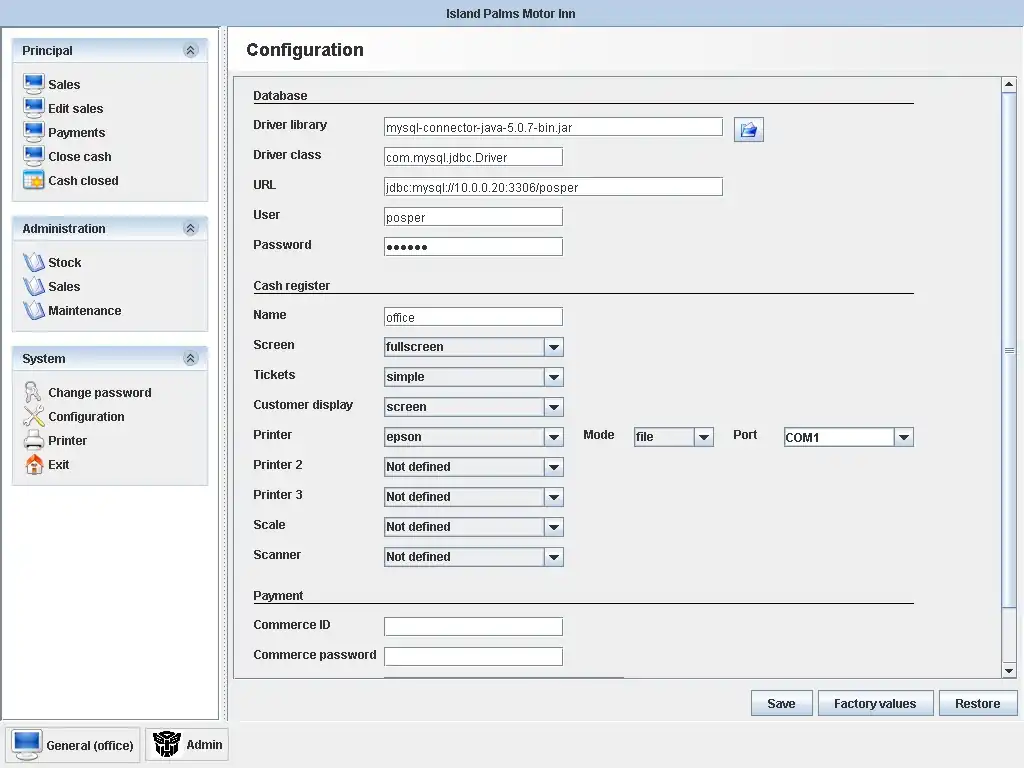The image size is (1024, 768).
Task: Click the Printer icon in System panel
Action: [33, 440]
